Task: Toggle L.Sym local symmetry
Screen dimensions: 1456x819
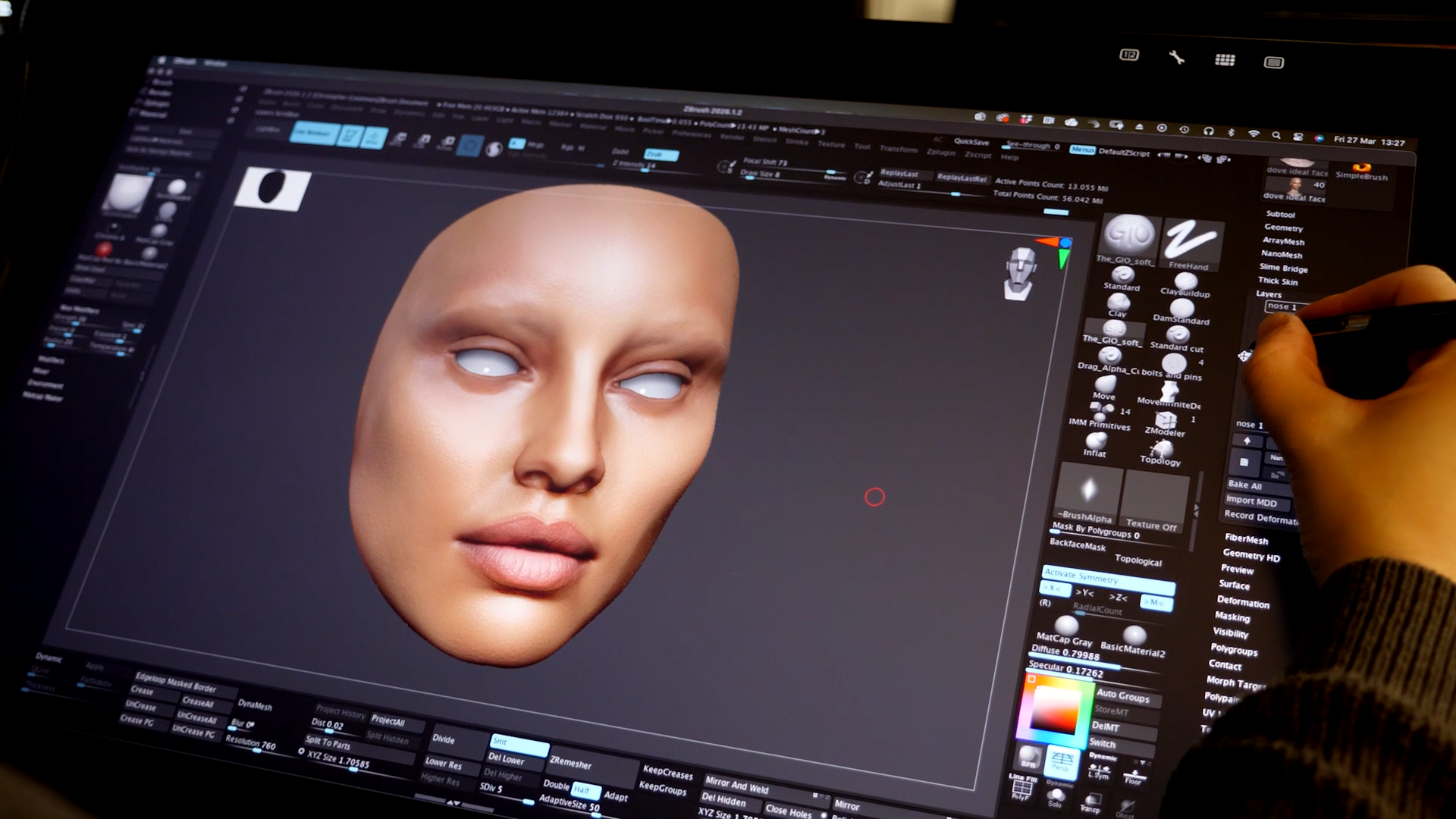Action: pyautogui.click(x=1100, y=767)
